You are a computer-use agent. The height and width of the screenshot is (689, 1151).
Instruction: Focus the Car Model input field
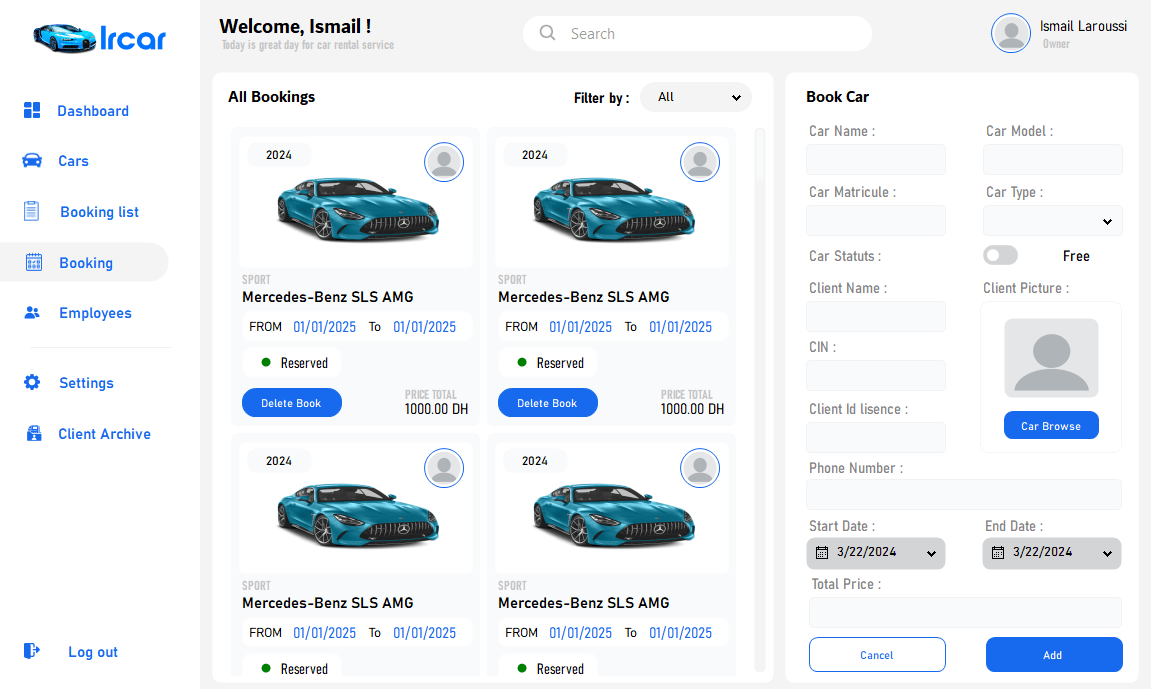tap(1053, 159)
